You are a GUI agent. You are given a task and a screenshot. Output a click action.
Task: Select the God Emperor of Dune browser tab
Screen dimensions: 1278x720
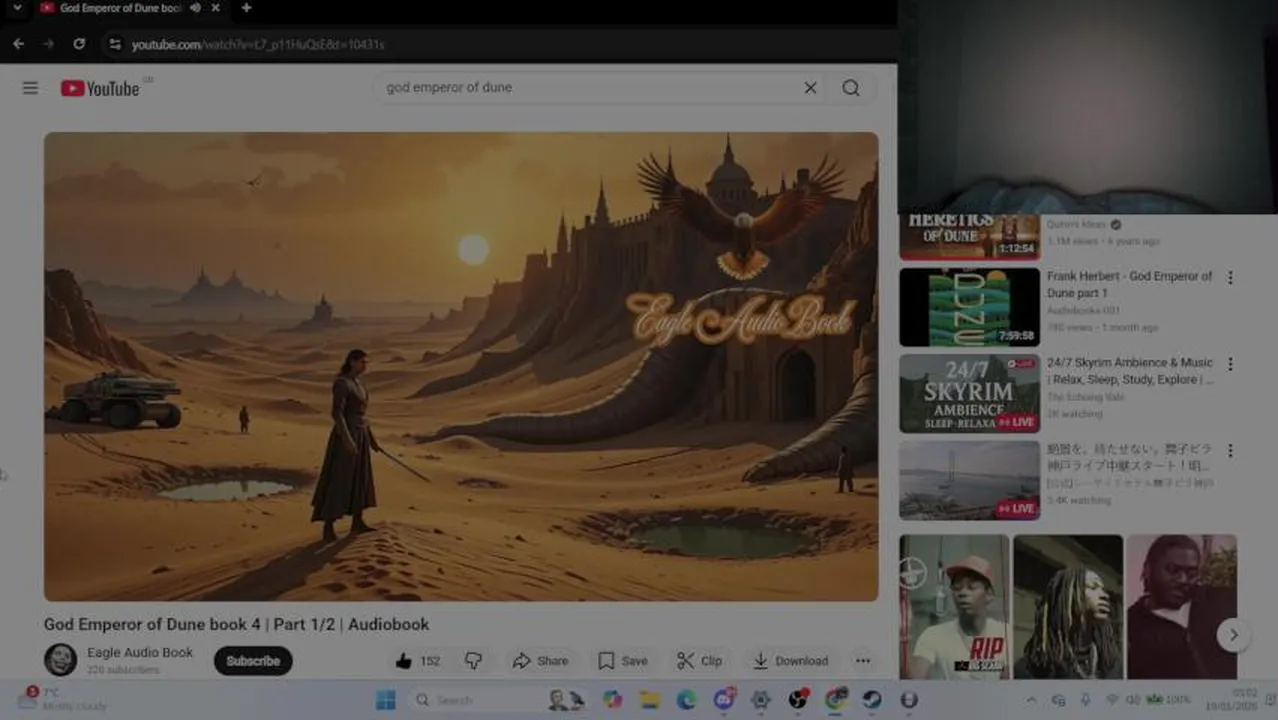pos(130,8)
